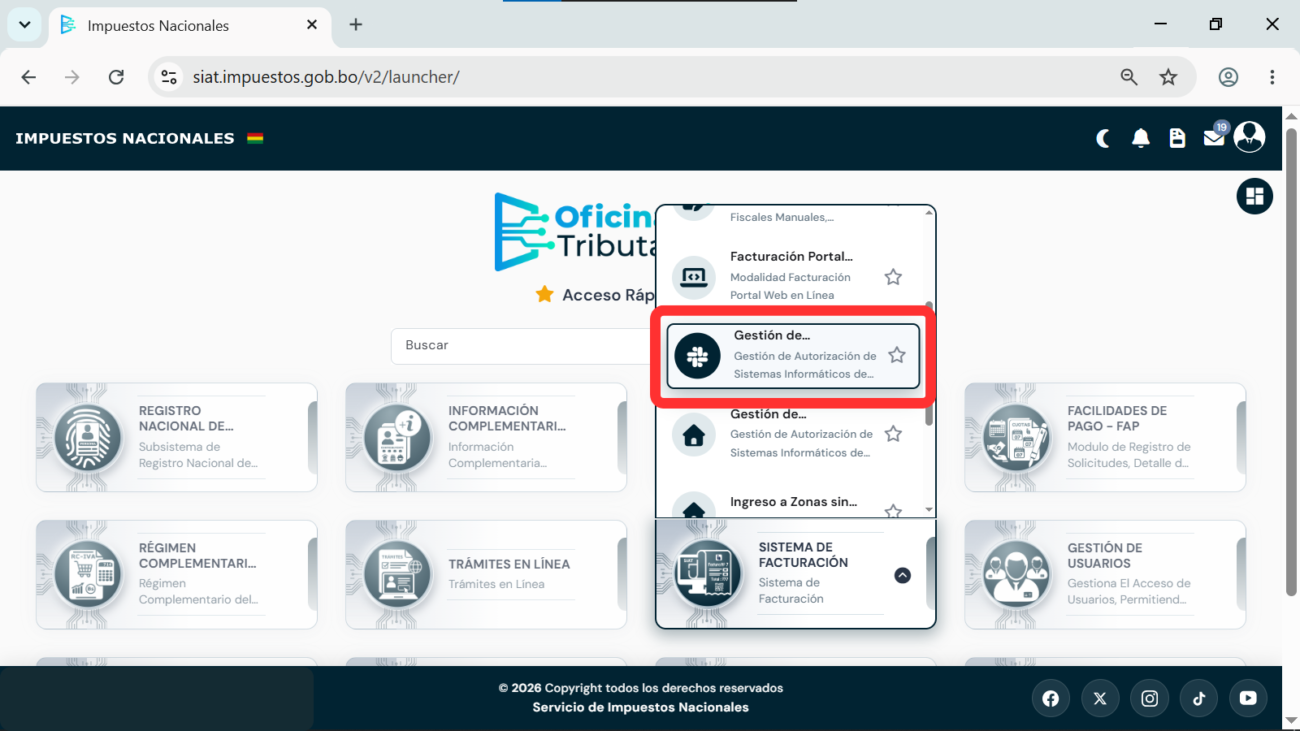Open the mail inbox with the 19 badge

(x=1214, y=137)
